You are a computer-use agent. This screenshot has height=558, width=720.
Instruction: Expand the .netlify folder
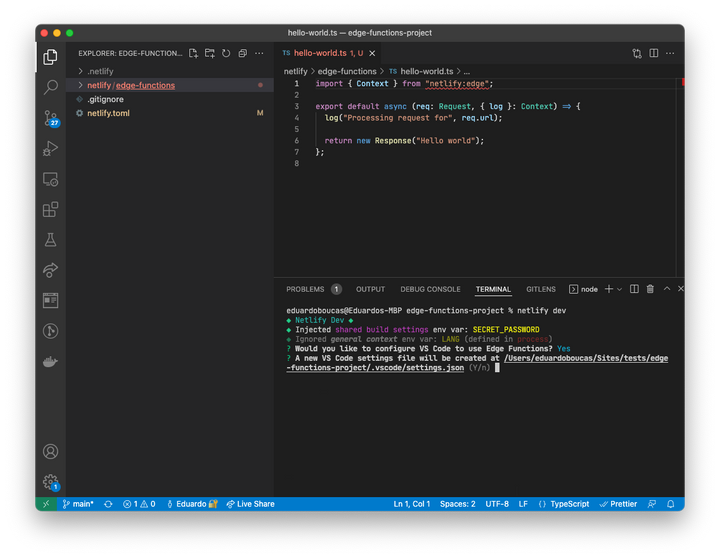pos(100,72)
